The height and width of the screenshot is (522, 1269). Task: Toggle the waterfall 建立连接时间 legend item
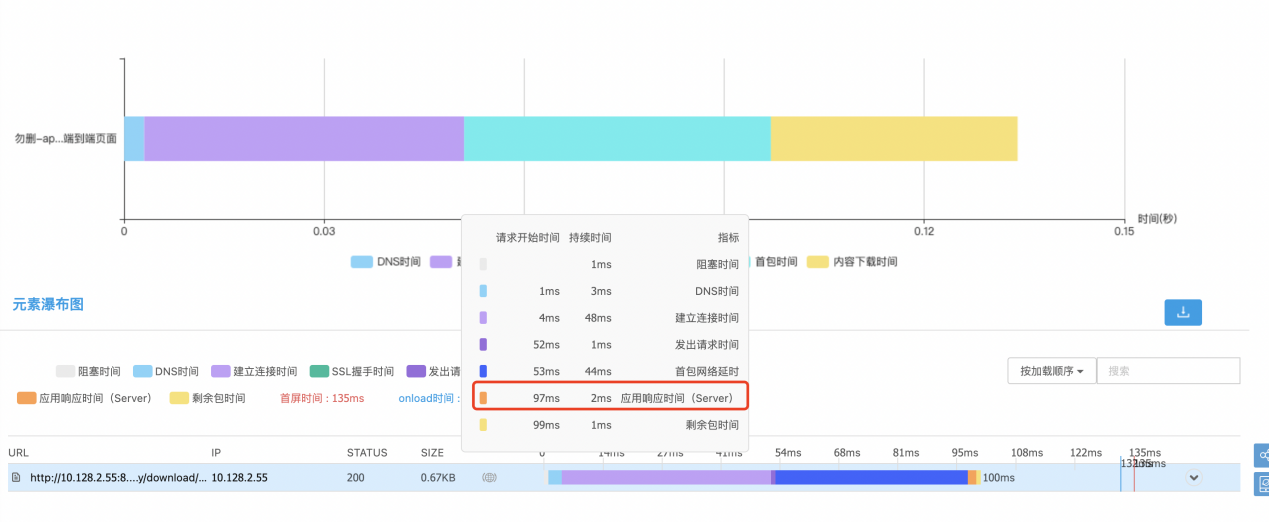click(253, 372)
